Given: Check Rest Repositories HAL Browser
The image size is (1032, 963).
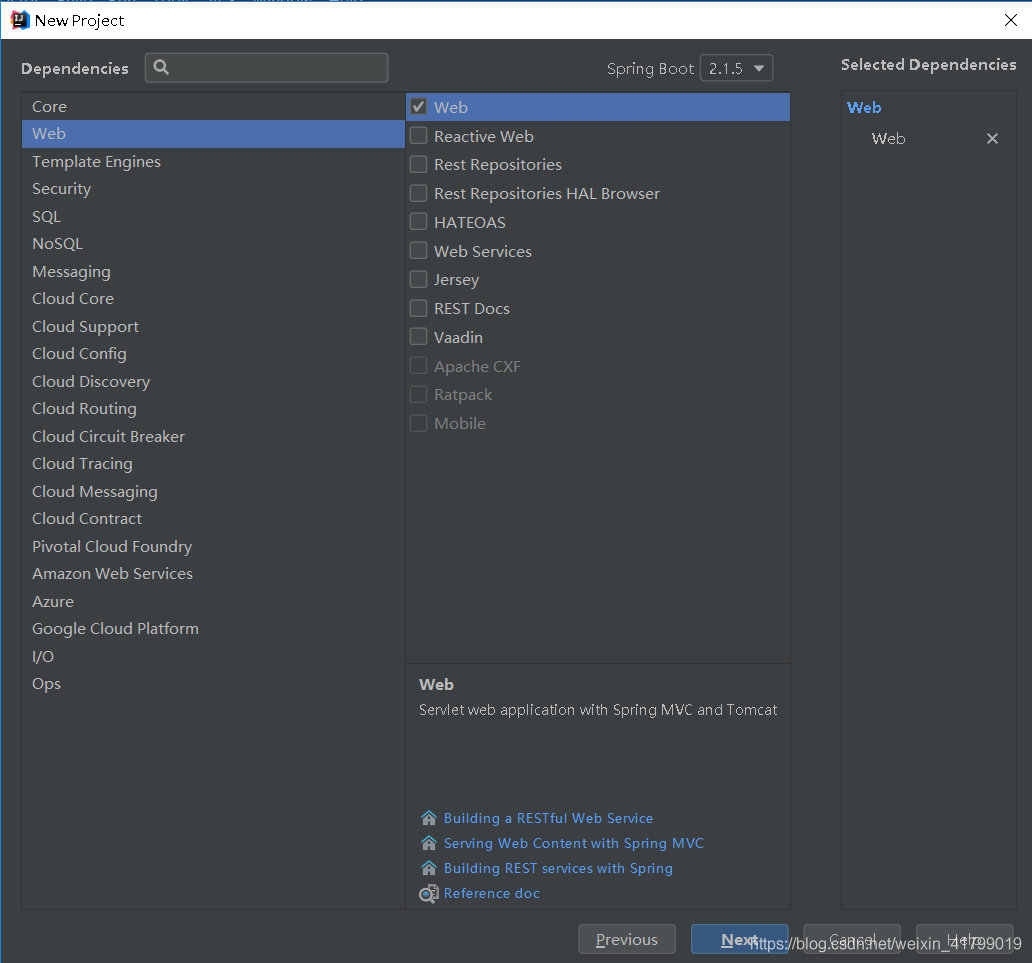Looking at the screenshot, I should point(419,193).
